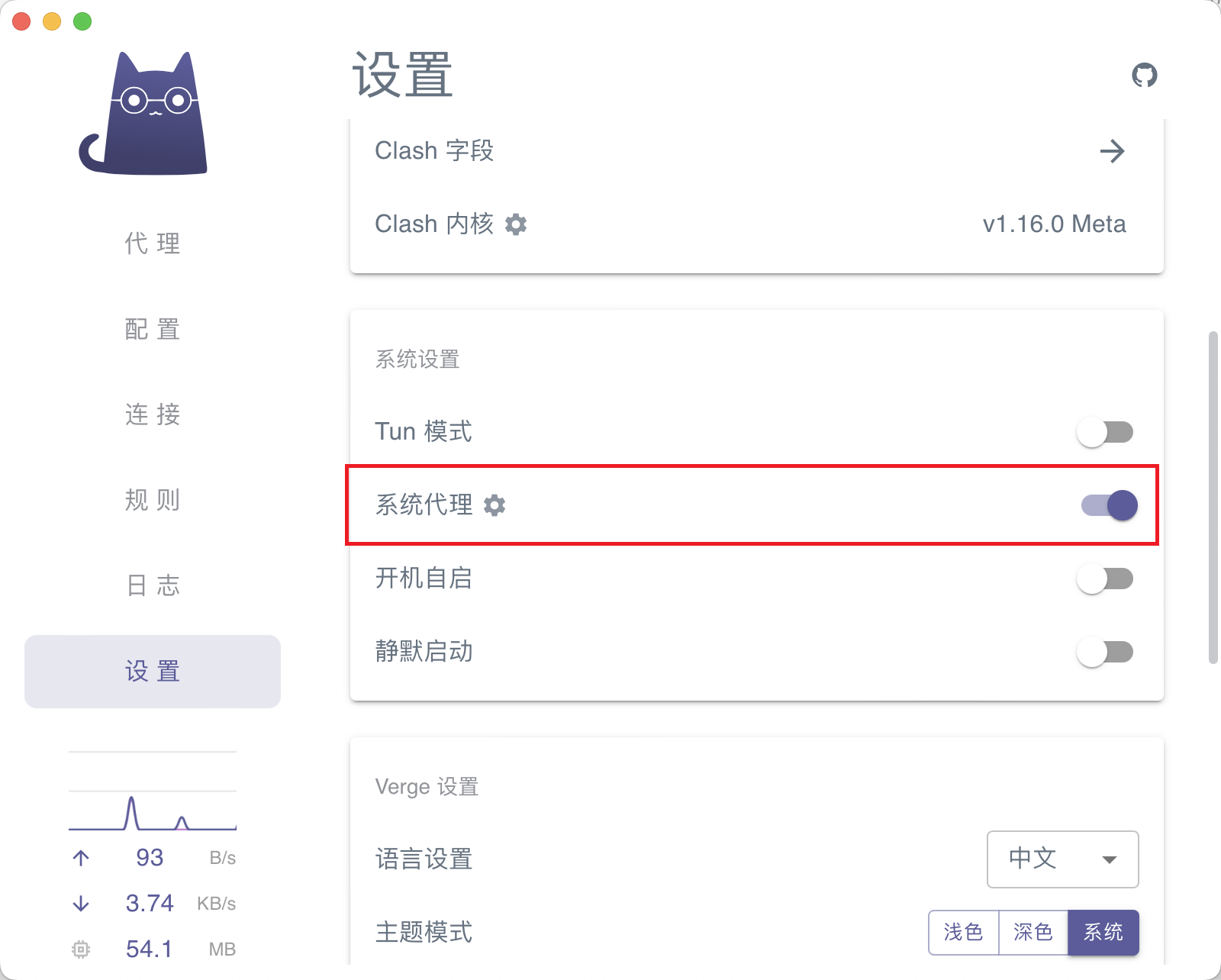
Task: Toggle the 静默启动 switch
Action: (x=1105, y=652)
